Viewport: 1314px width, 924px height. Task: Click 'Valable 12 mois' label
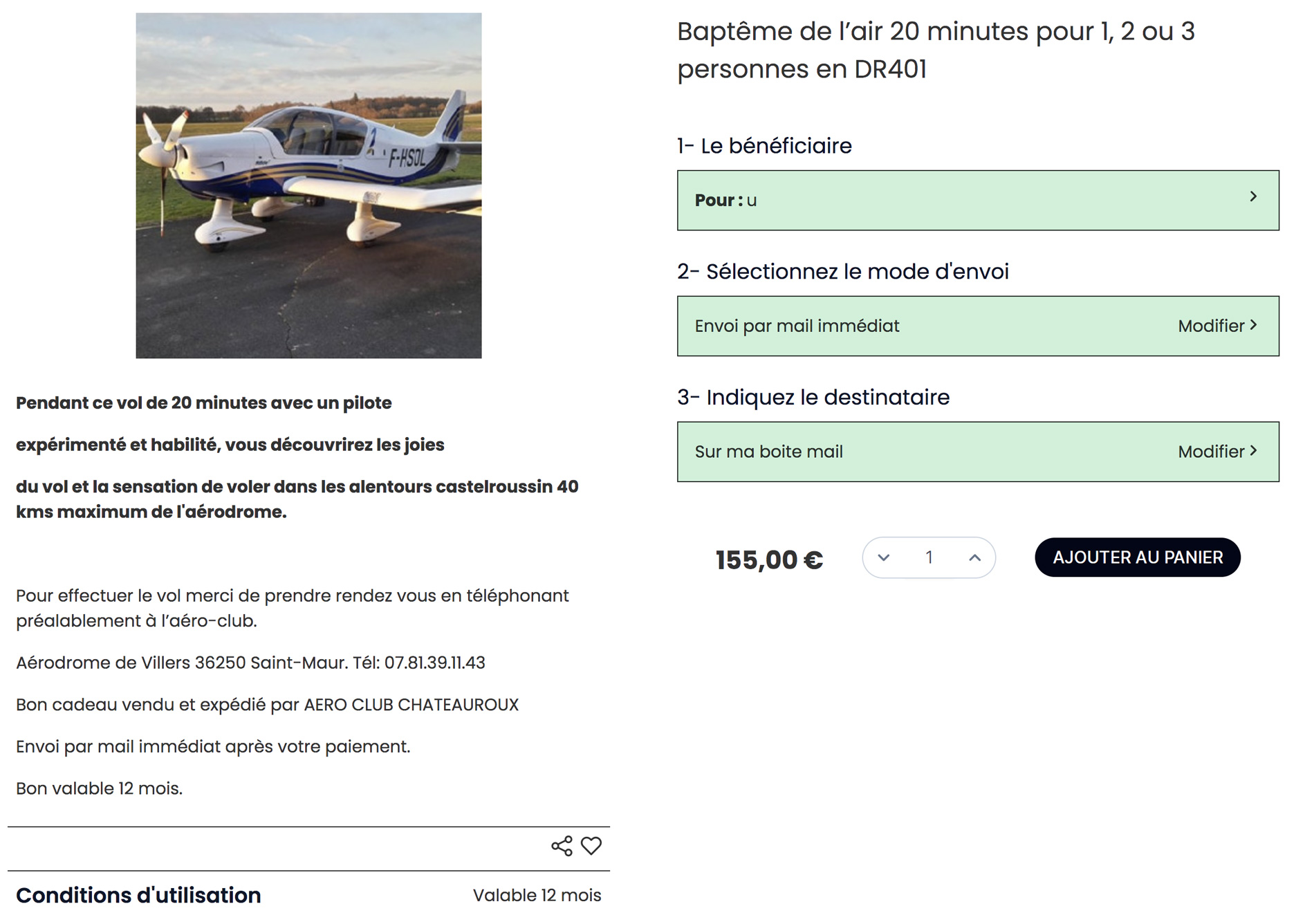click(x=537, y=896)
